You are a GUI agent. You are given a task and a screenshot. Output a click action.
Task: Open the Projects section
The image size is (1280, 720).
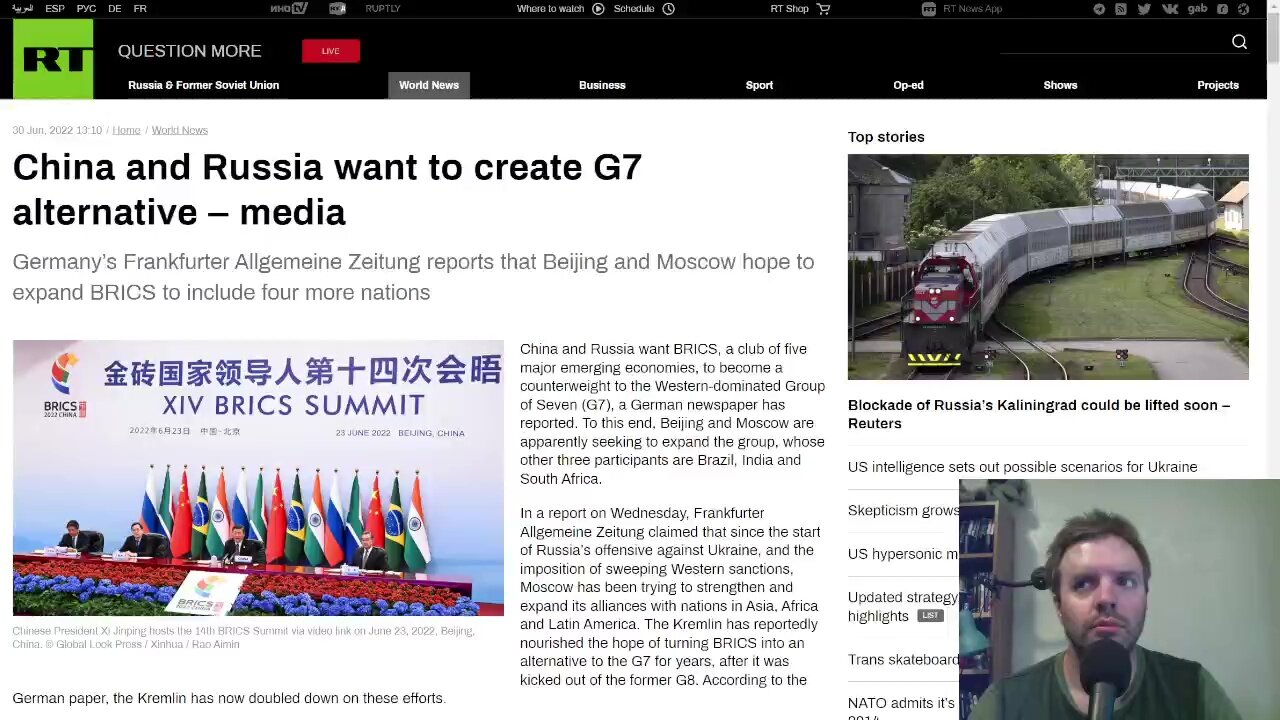(x=1218, y=85)
